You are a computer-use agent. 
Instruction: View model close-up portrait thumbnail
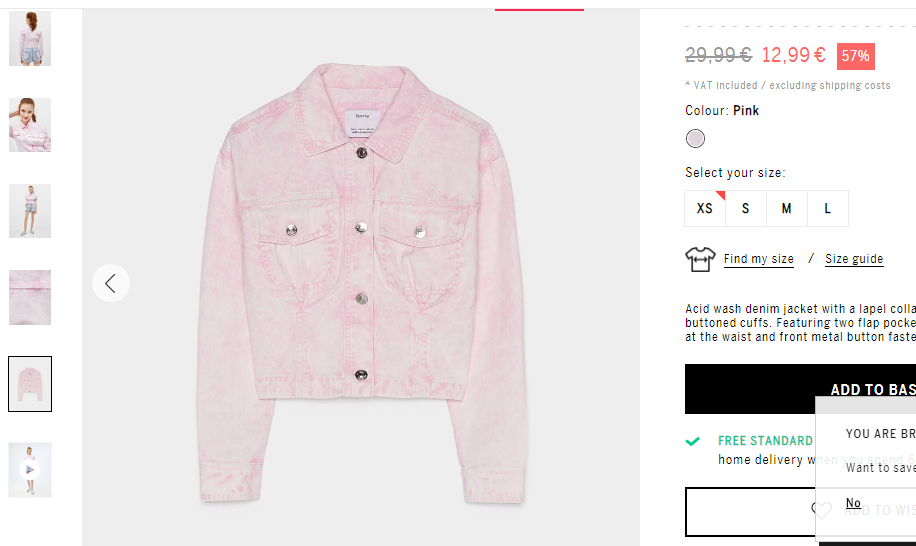(30, 125)
